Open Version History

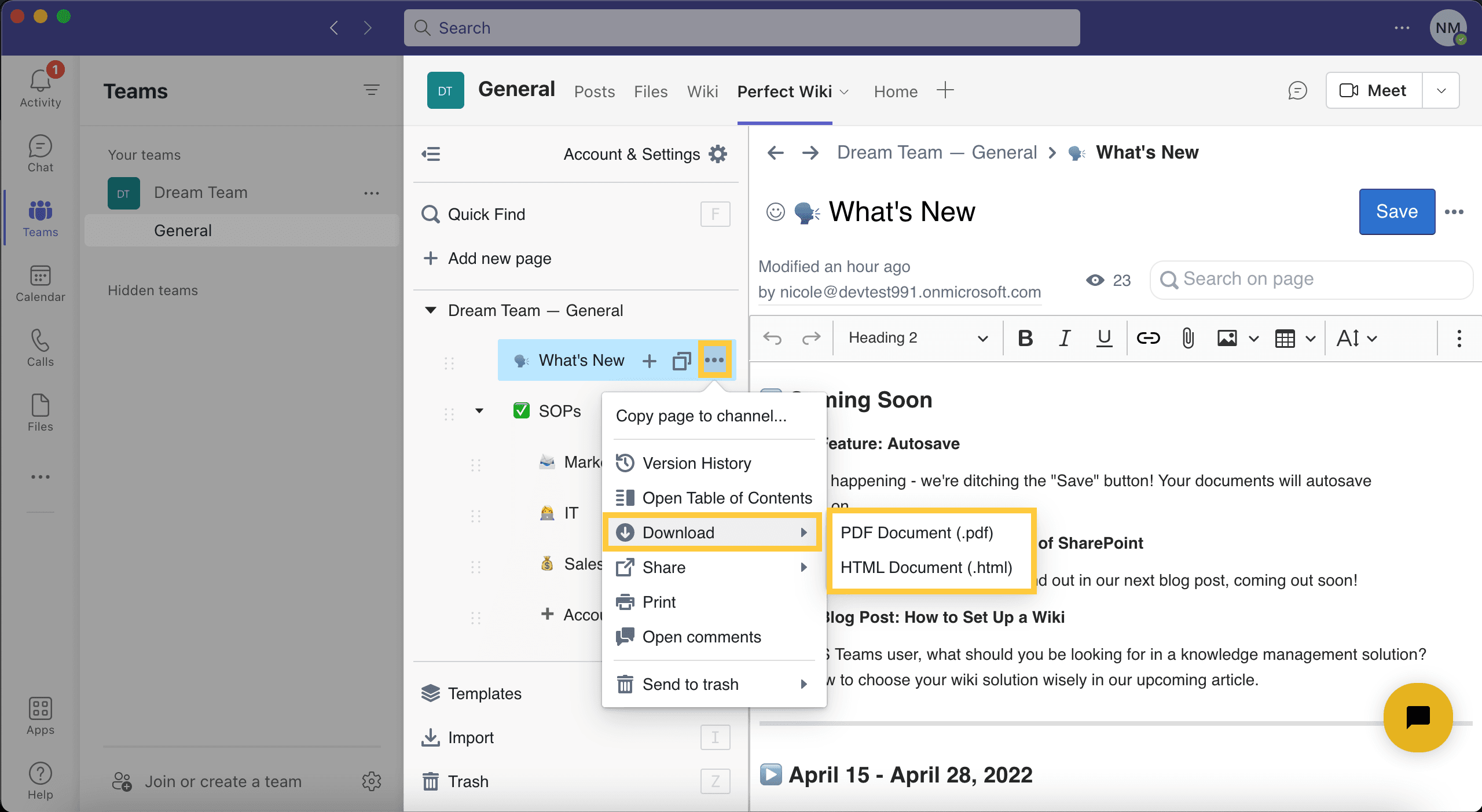point(714,463)
